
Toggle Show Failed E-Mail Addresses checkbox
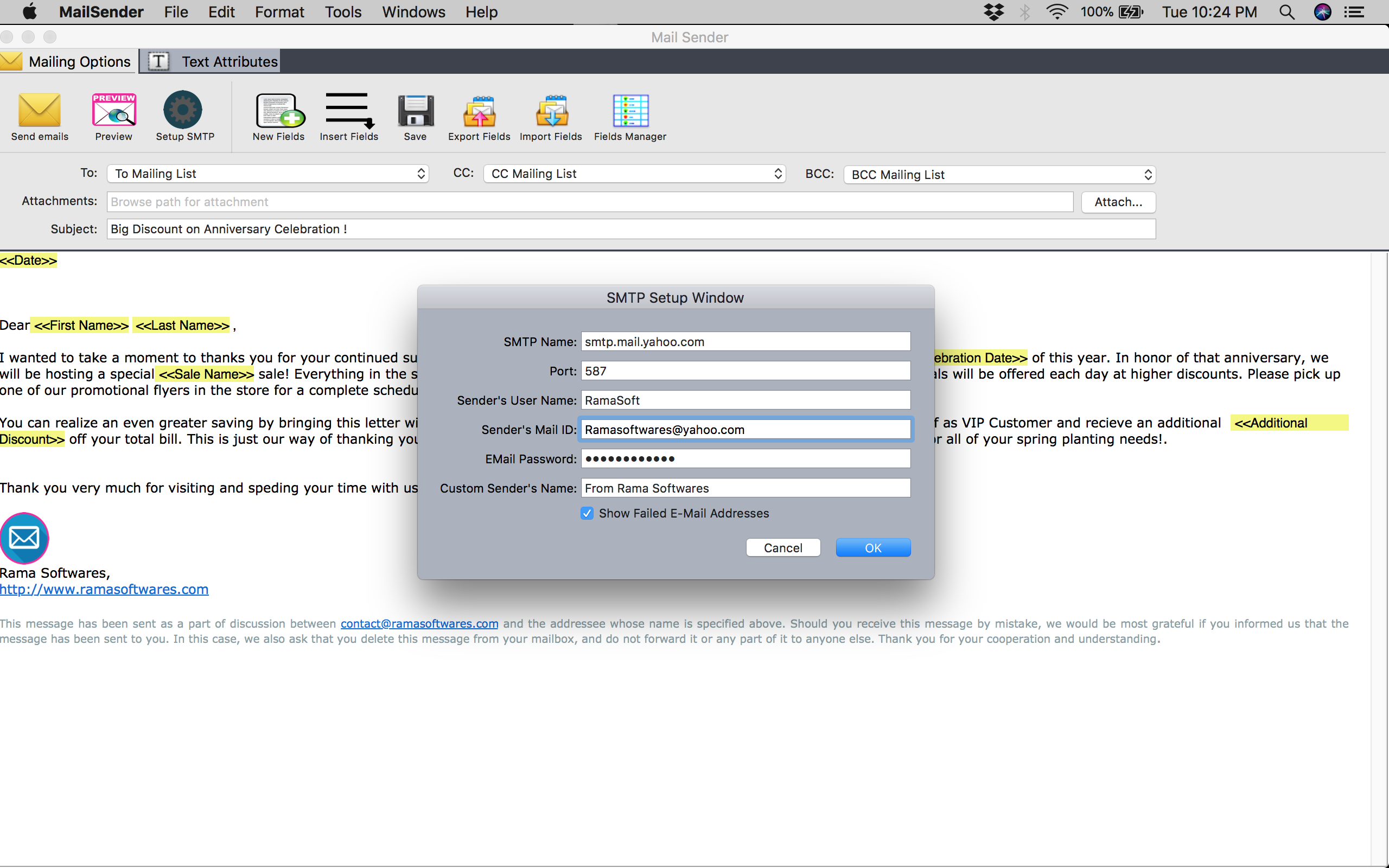point(587,513)
